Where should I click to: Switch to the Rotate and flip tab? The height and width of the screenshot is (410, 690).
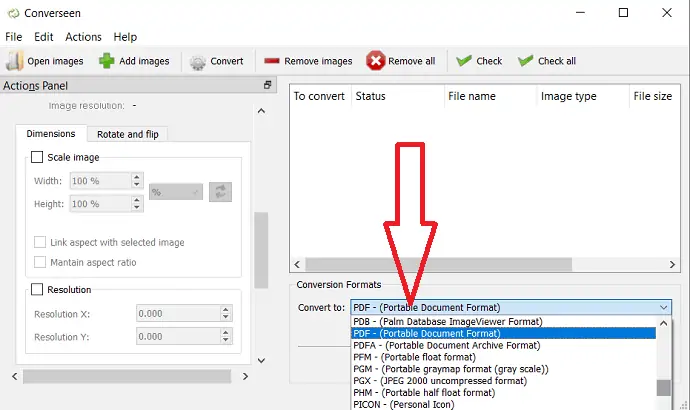(128, 134)
